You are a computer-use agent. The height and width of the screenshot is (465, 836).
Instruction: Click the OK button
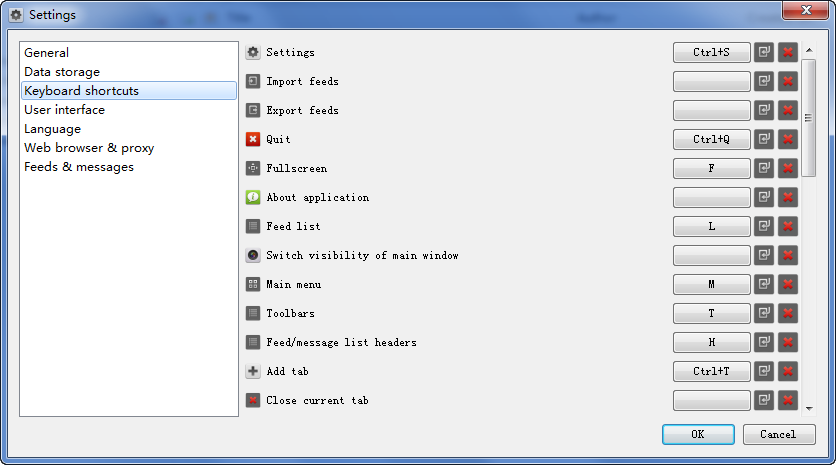[698, 434]
